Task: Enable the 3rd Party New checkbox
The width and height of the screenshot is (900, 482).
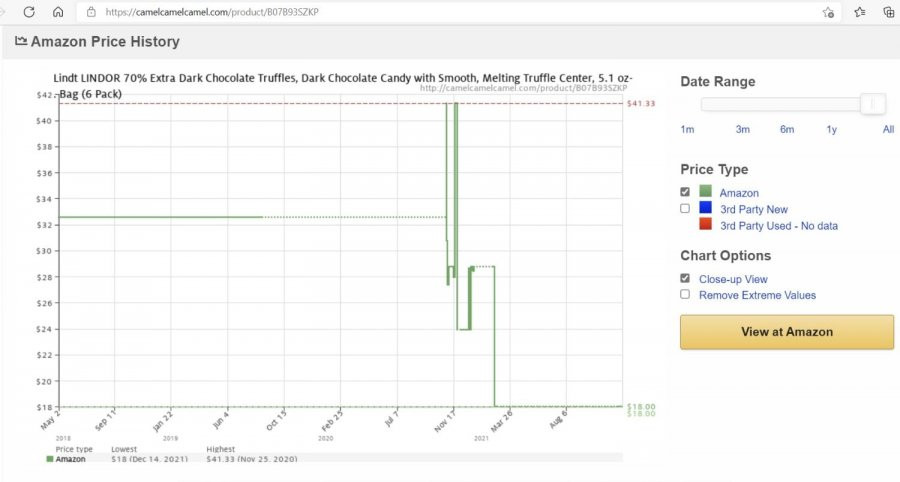Action: pyautogui.click(x=685, y=208)
